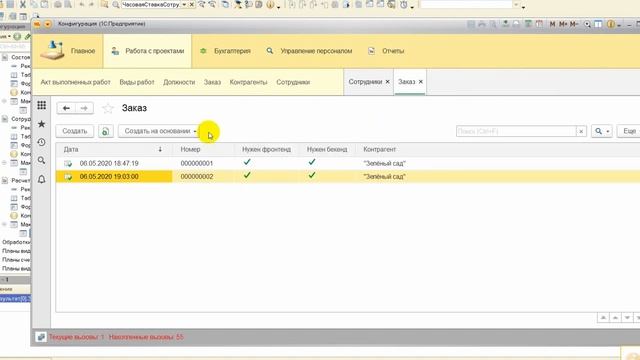
Task: Open dropdown of the empty Configurator toolbar combo
Action: tap(517, 4)
